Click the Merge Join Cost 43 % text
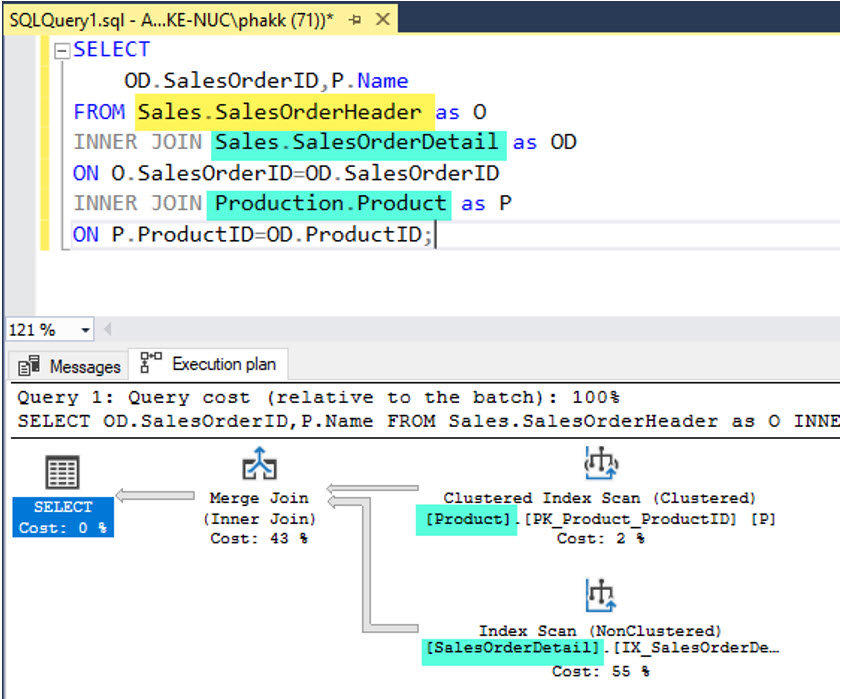The image size is (842, 699). (x=259, y=538)
